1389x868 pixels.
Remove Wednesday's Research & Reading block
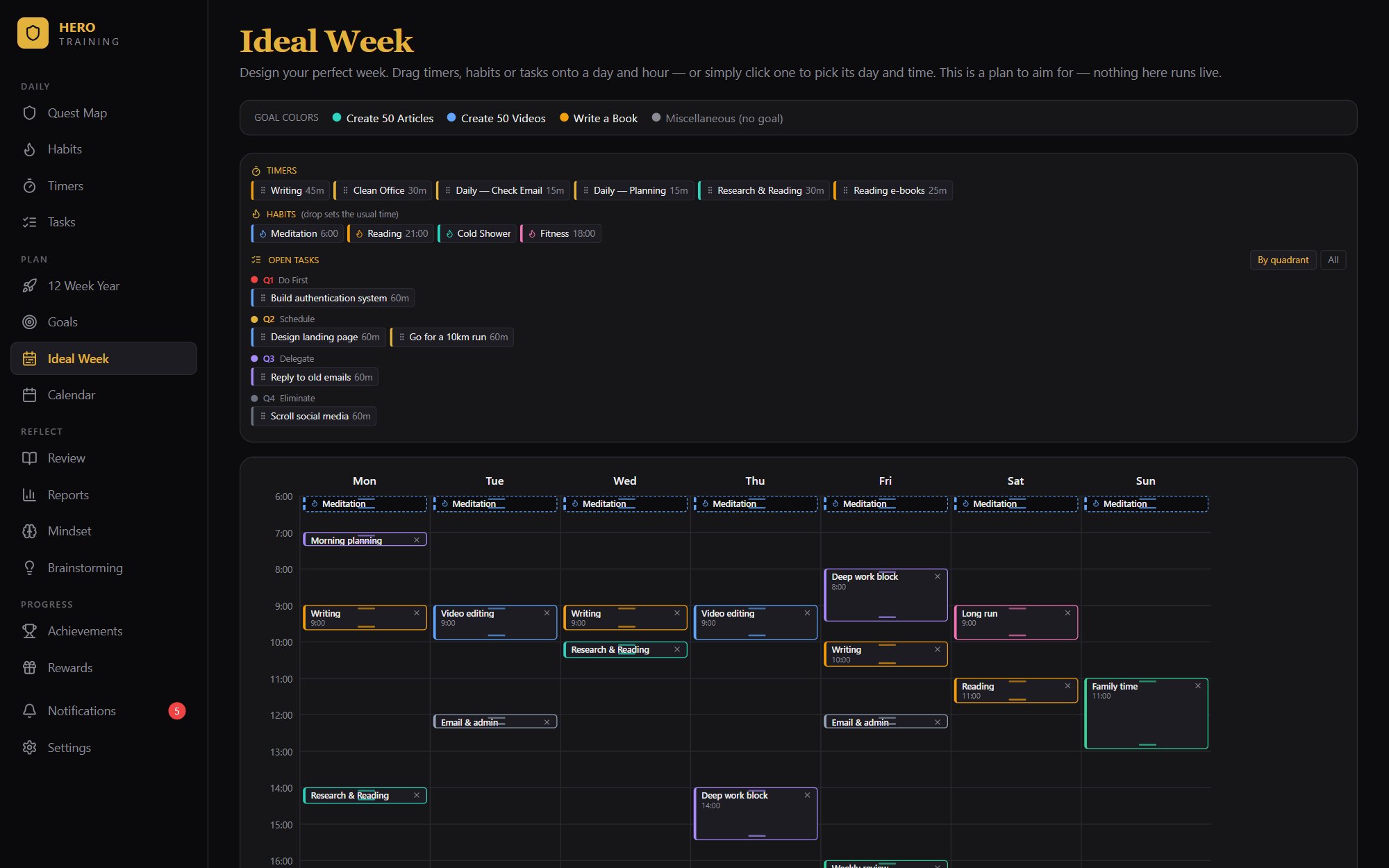point(677,649)
